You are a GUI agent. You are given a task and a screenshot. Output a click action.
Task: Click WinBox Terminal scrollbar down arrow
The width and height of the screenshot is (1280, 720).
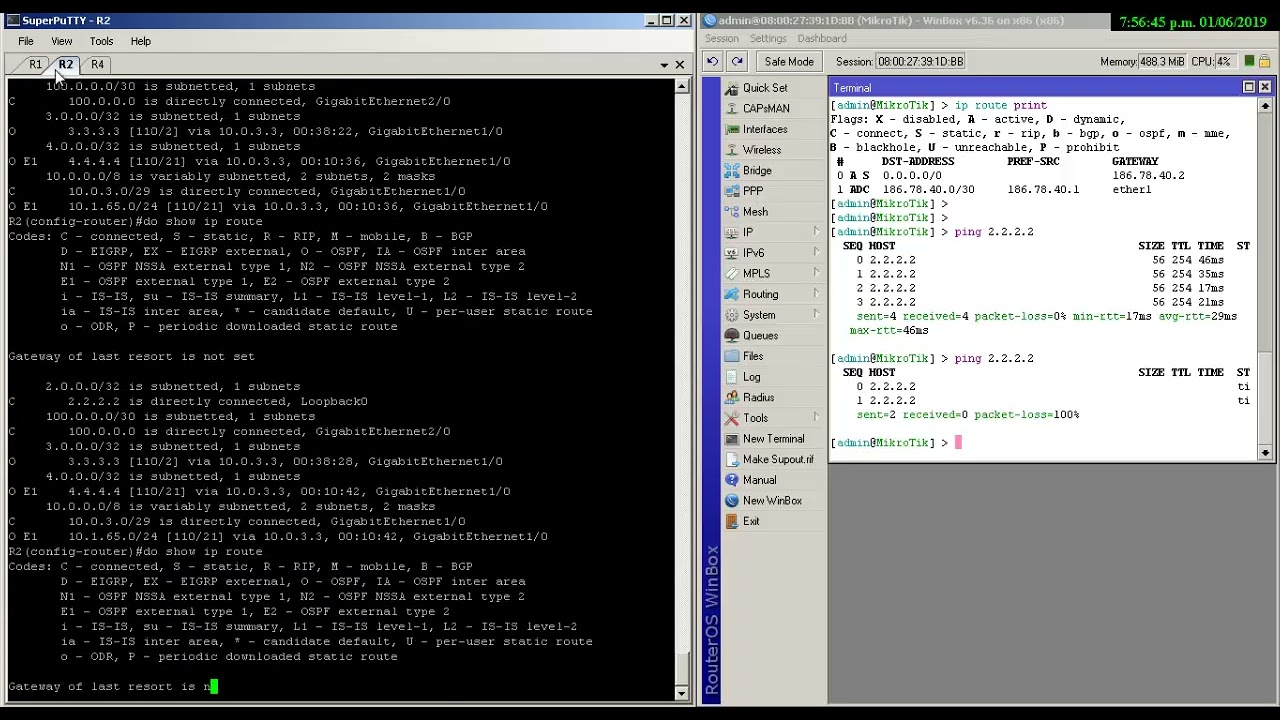pos(1265,453)
